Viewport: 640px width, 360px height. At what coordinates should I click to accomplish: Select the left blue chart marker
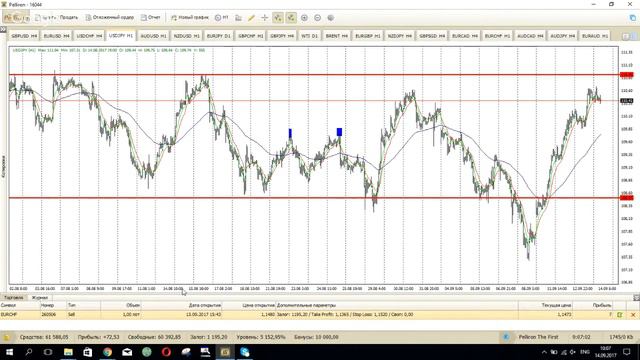point(290,133)
